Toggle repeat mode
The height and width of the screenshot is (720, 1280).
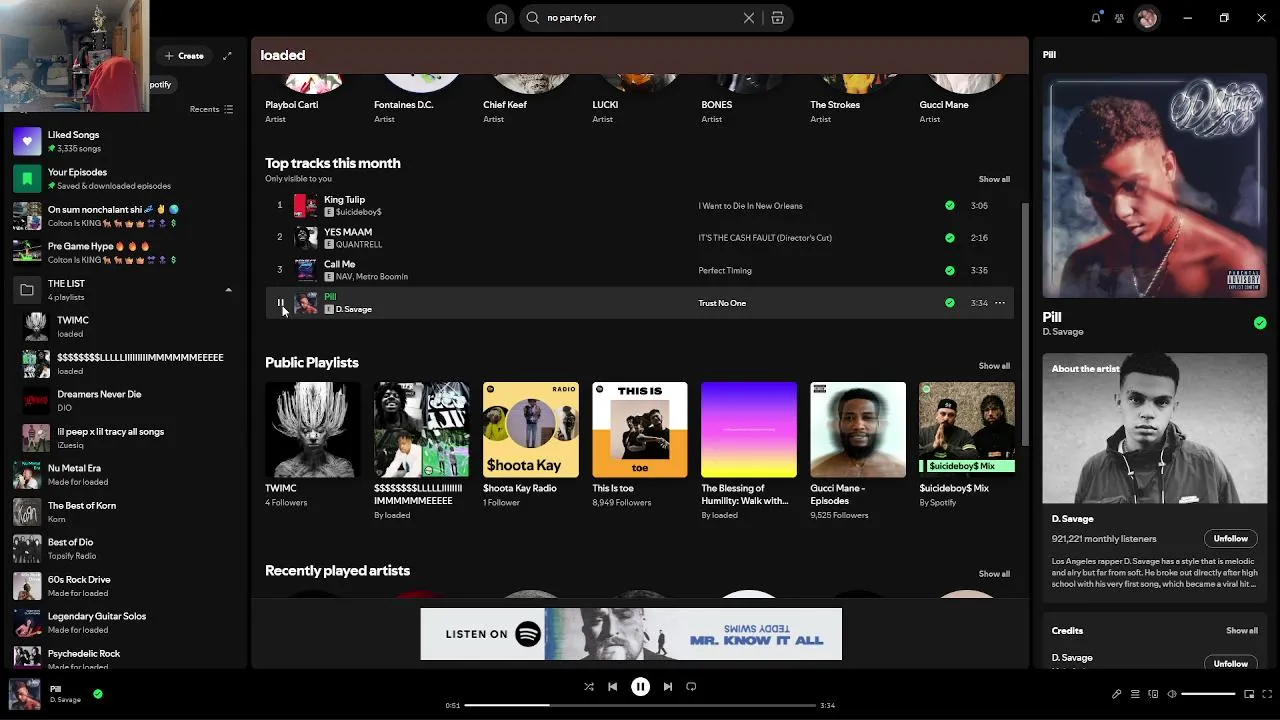691,687
